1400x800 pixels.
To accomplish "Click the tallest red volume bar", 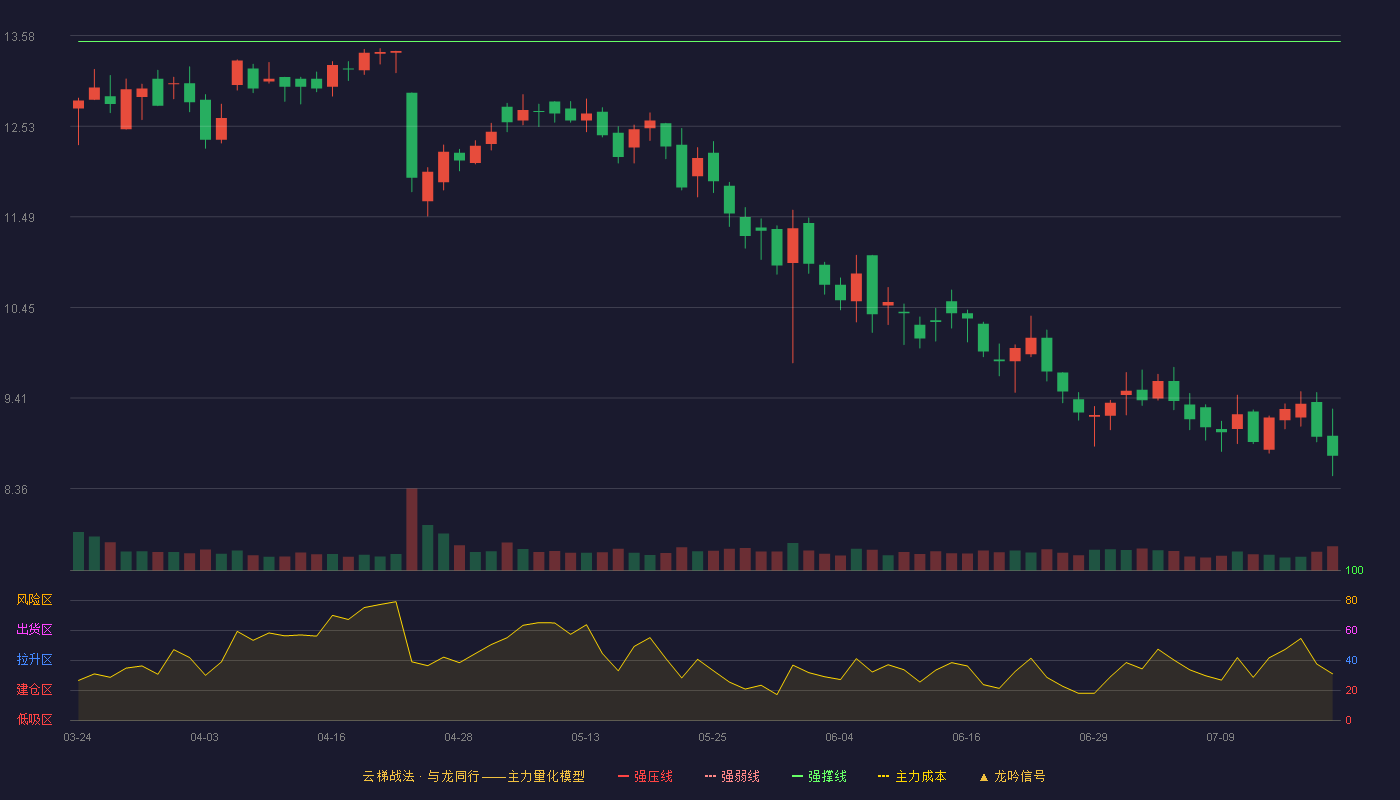I will 412,529.
